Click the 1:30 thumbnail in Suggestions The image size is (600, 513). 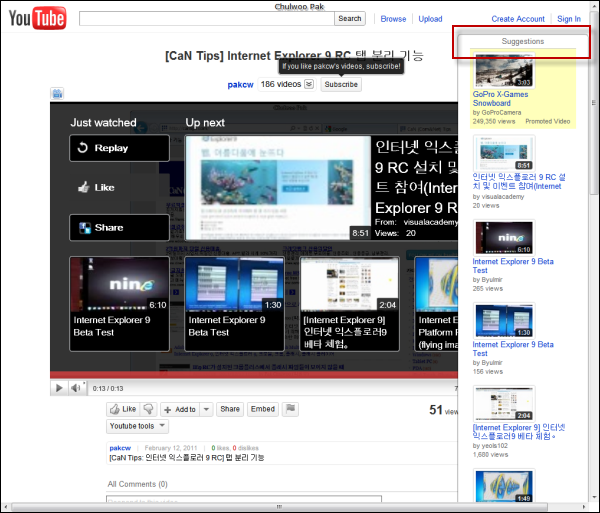504,320
